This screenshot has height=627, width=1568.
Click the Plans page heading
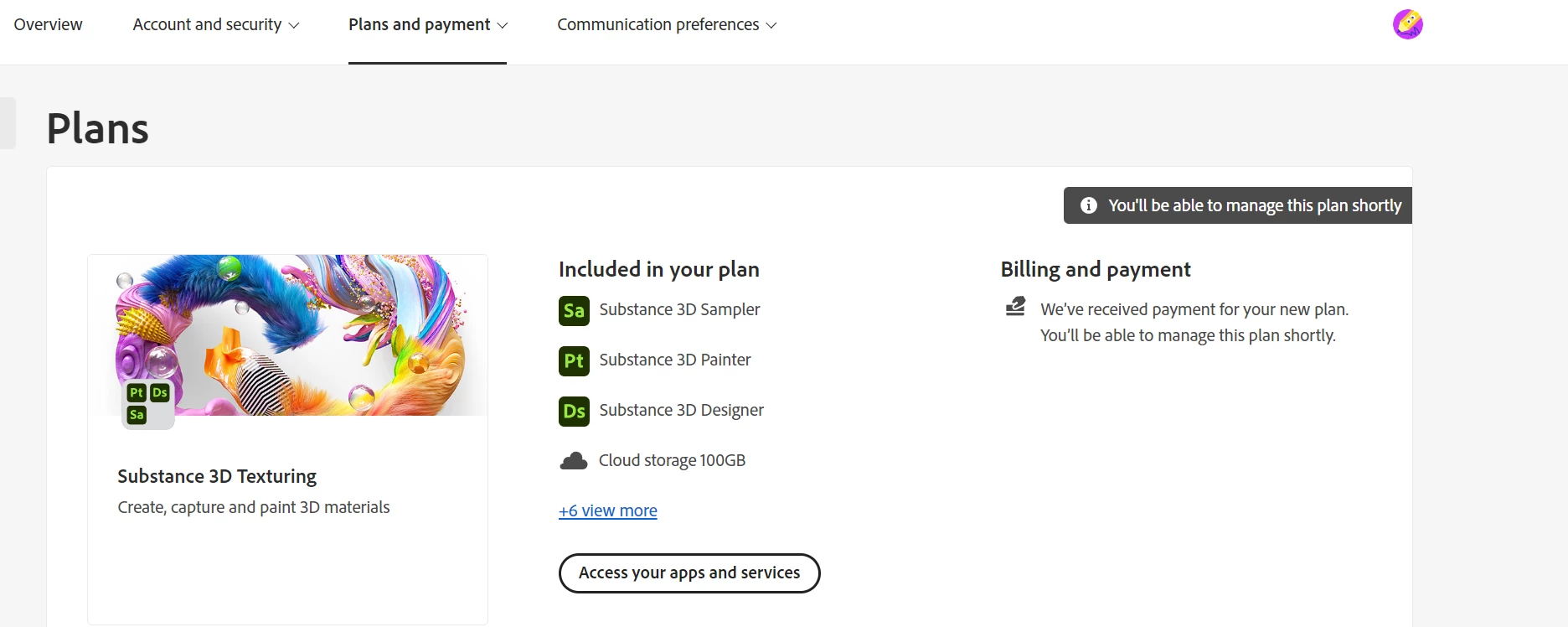98,128
